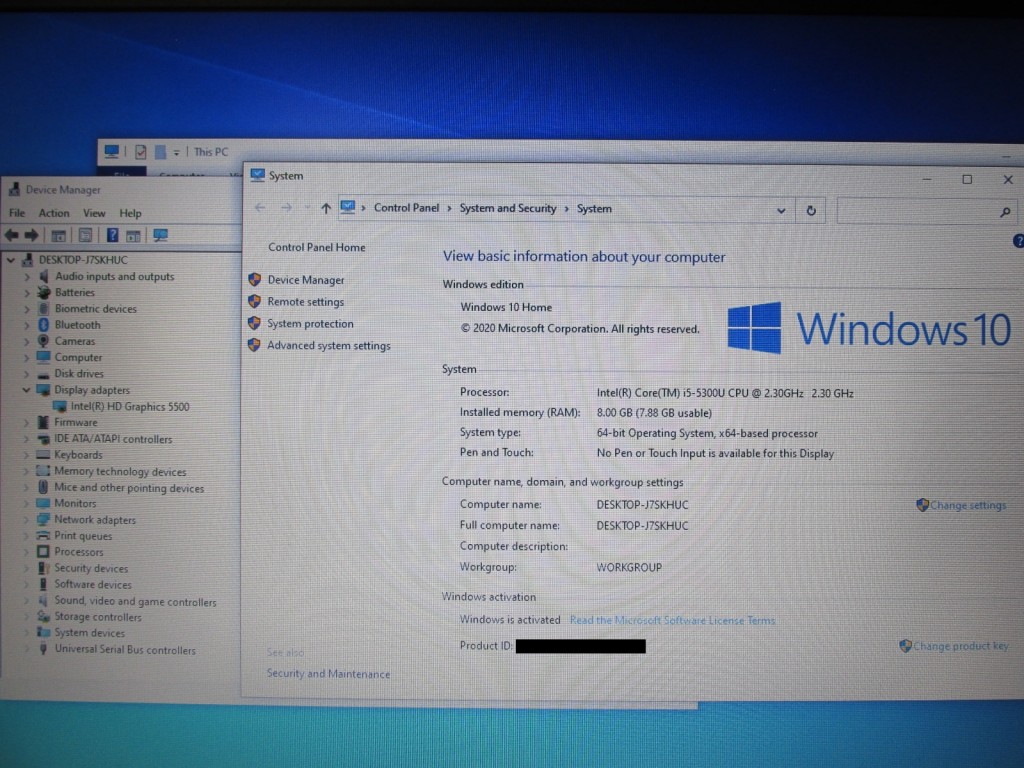Click the Bluetooth device category icon
The width and height of the screenshot is (1024, 768).
click(x=44, y=325)
